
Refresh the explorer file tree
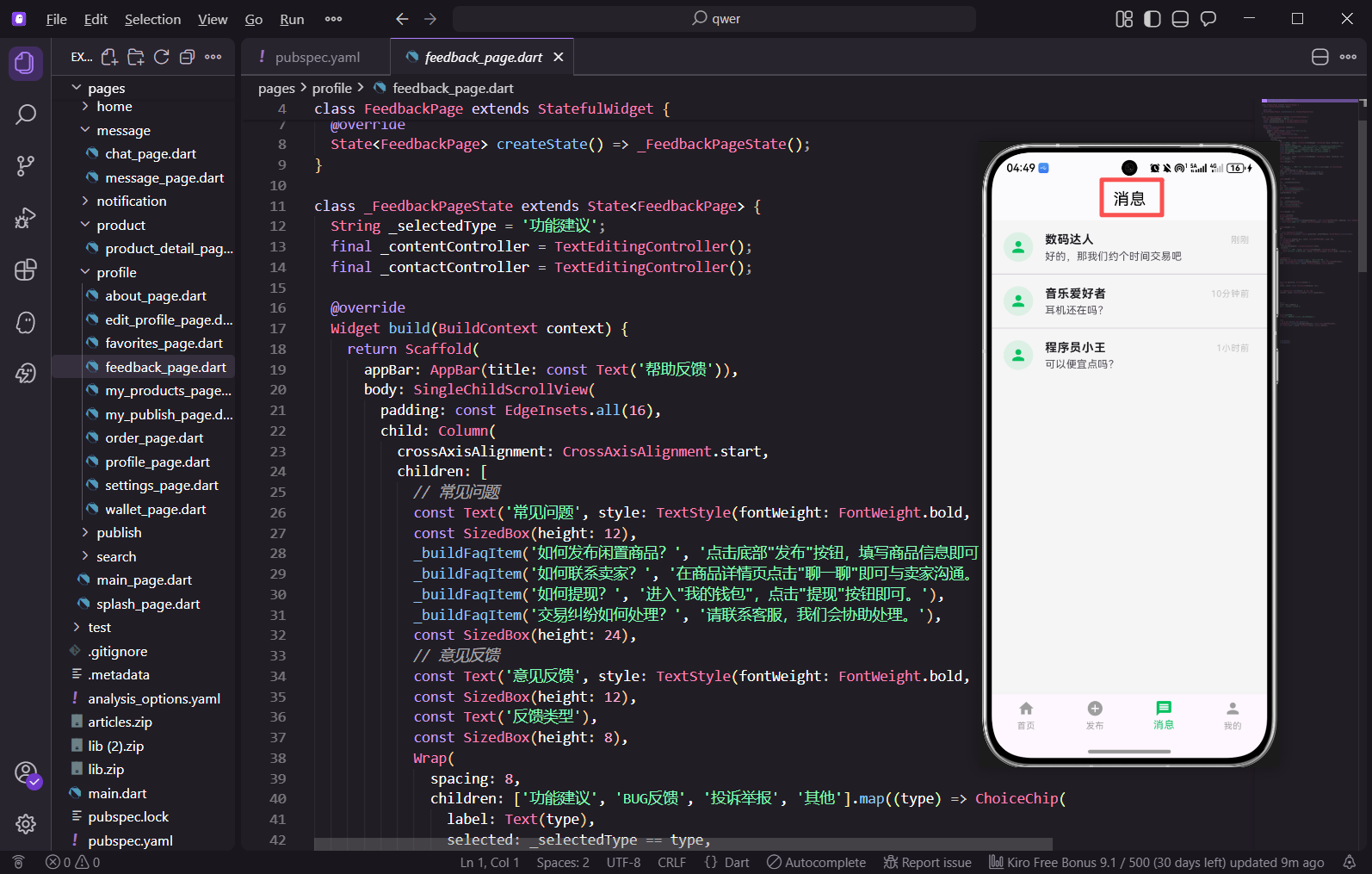click(x=161, y=57)
